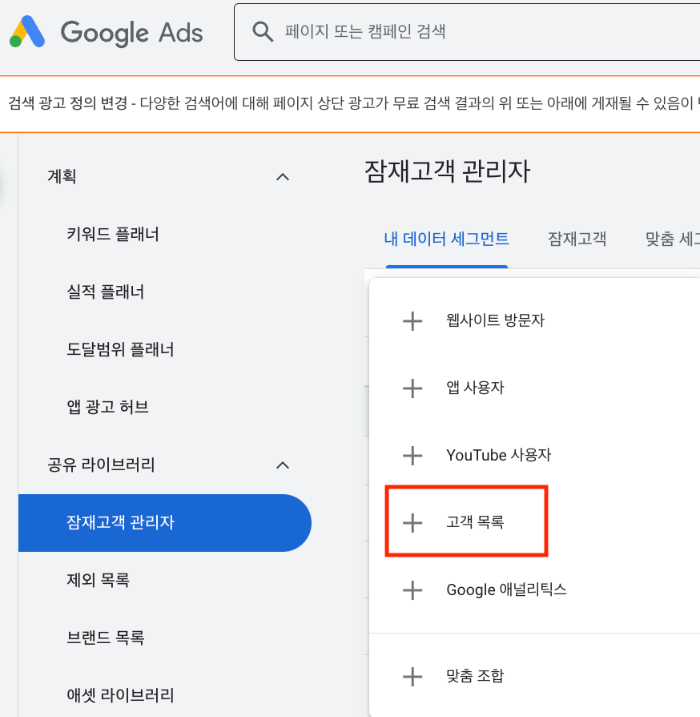Choose the 앱 사용자 segment option
Viewport: 700px width, 717px height.
(x=475, y=388)
